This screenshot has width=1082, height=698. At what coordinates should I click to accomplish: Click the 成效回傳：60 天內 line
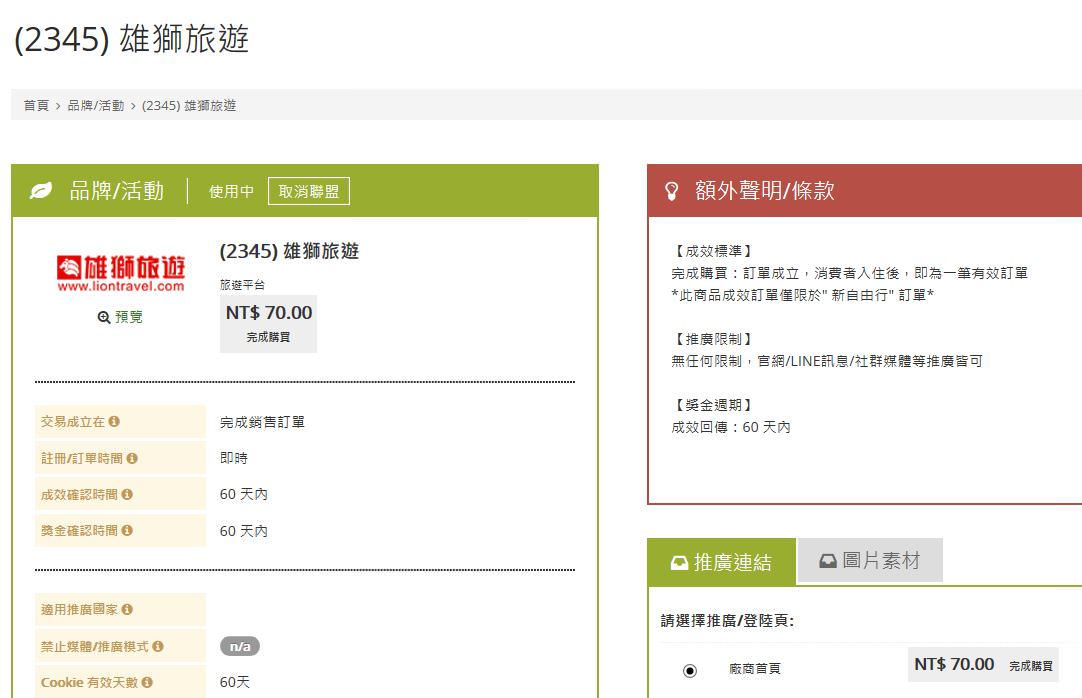coord(731,428)
